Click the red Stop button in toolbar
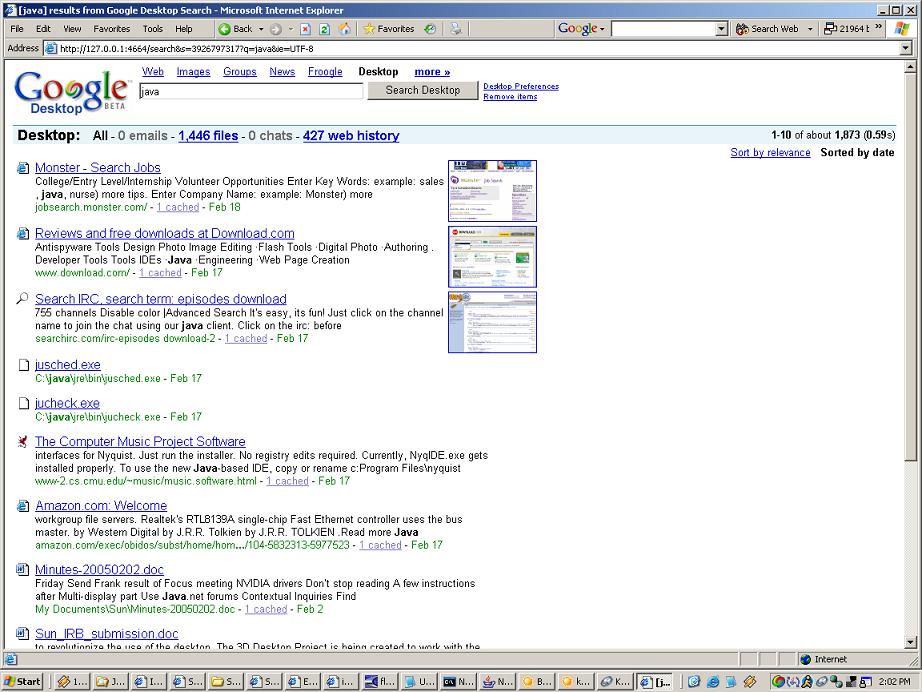This screenshot has height=692, width=922. [305, 29]
